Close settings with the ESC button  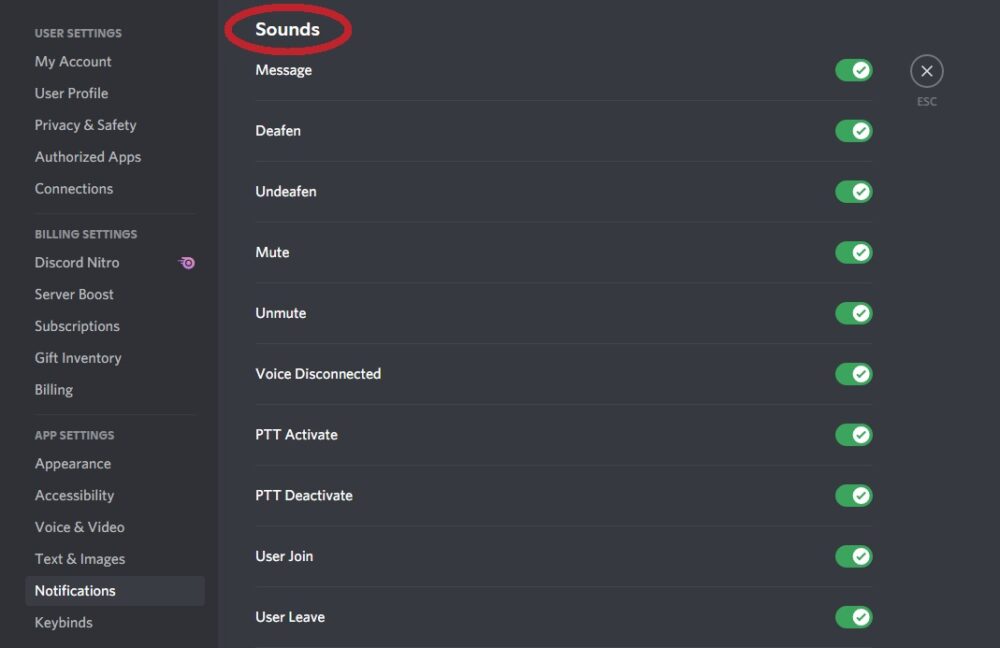click(x=926, y=70)
